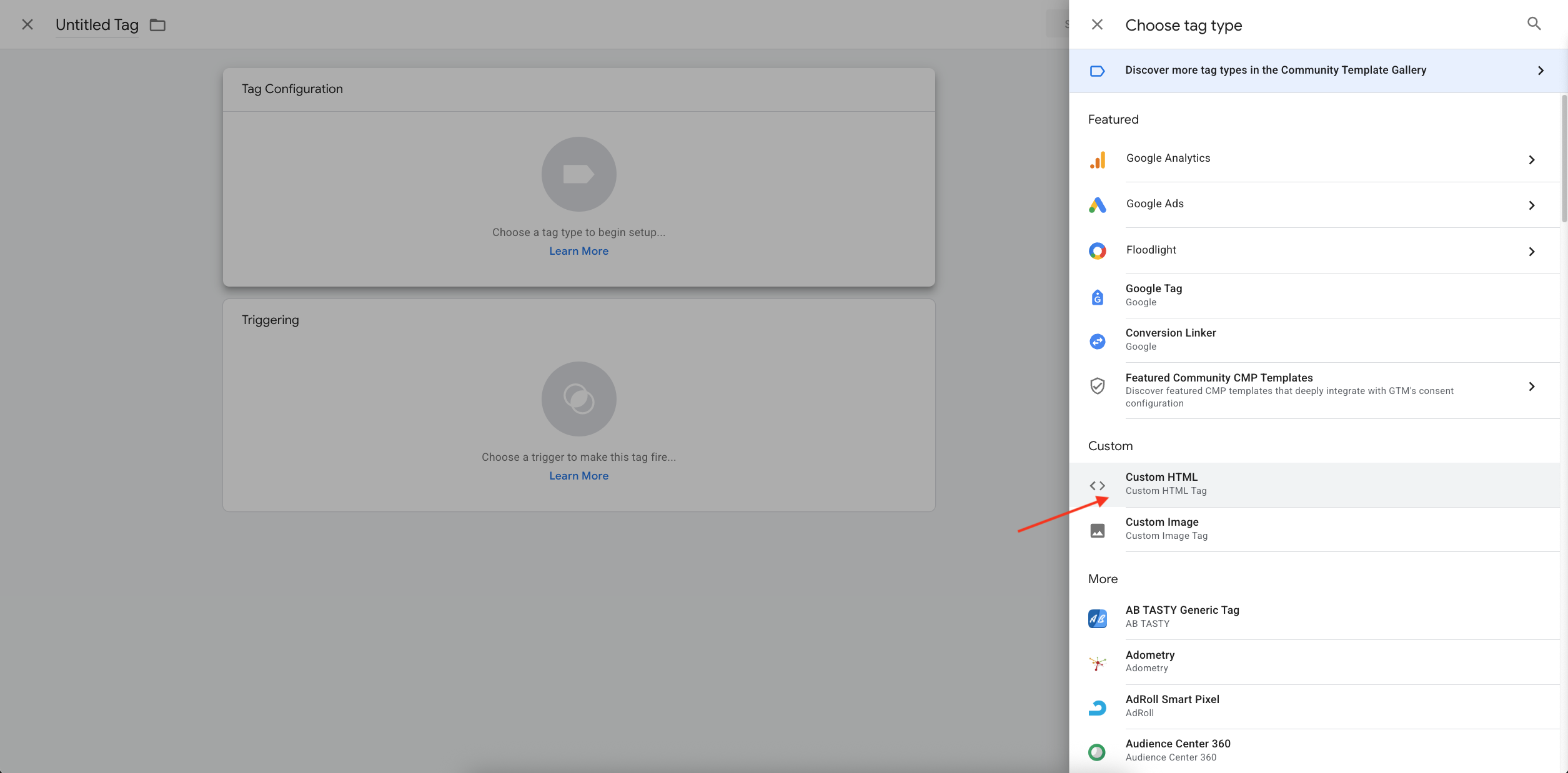Image resolution: width=1568 pixels, height=773 pixels.
Task: Open Learn More under Tag Configuration
Action: click(x=578, y=251)
